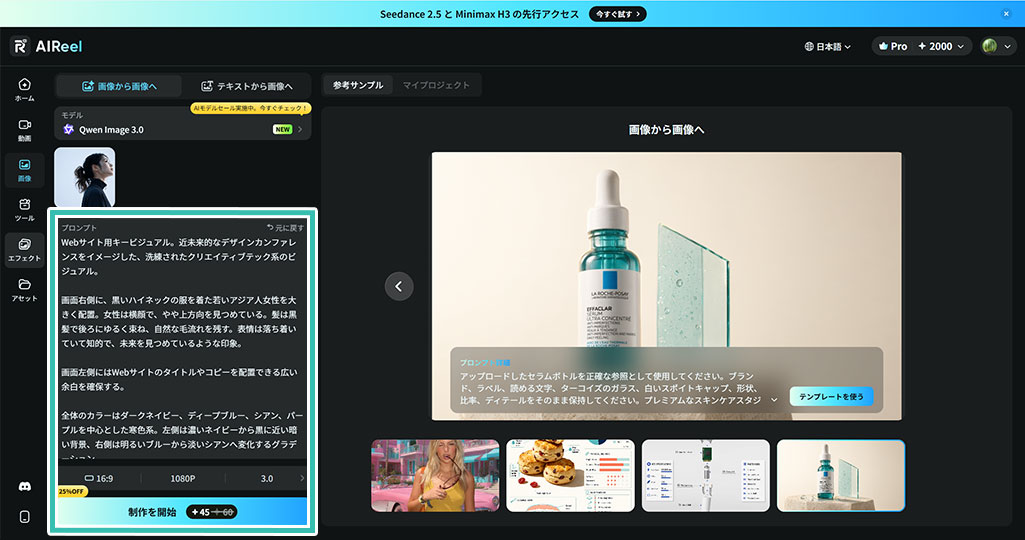Open the Discord icon in sidebar

tap(24, 487)
